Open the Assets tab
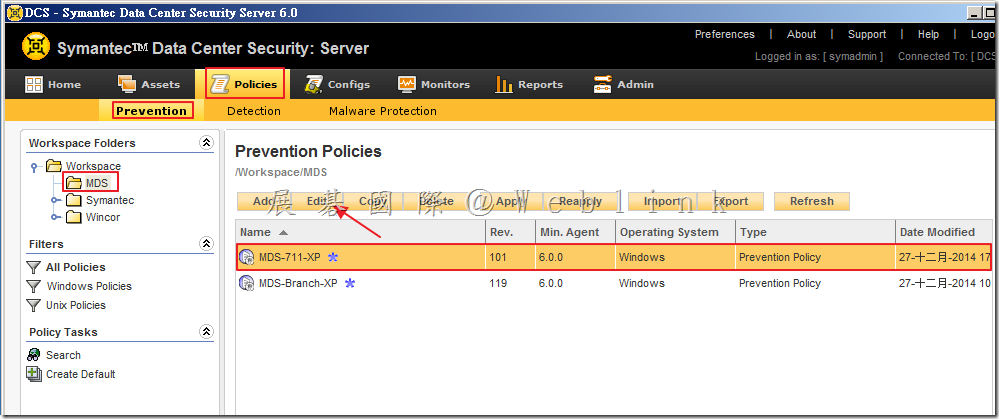999x419 pixels. [x=149, y=84]
